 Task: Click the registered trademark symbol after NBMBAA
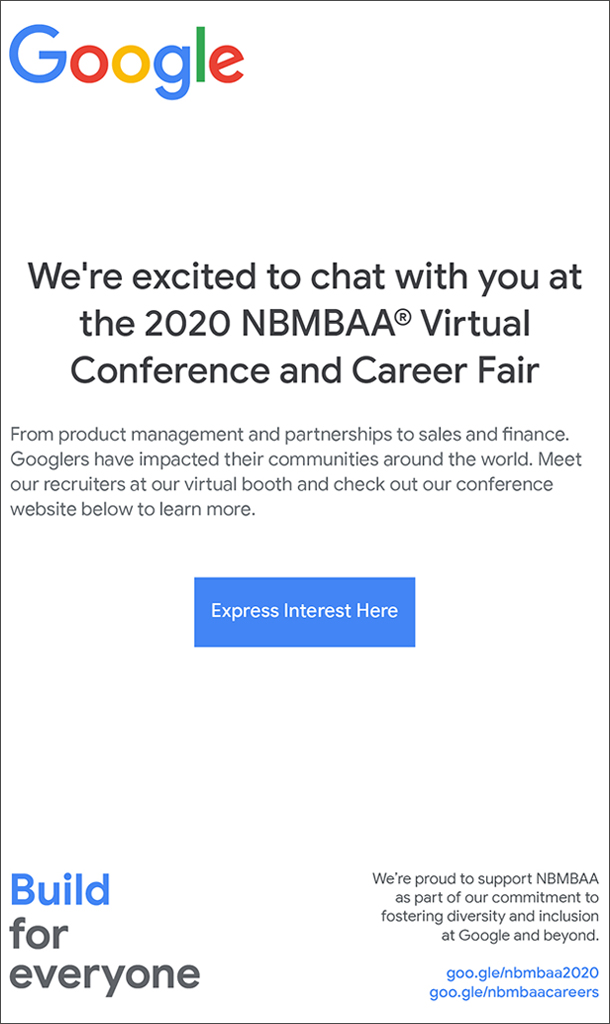click(404, 316)
